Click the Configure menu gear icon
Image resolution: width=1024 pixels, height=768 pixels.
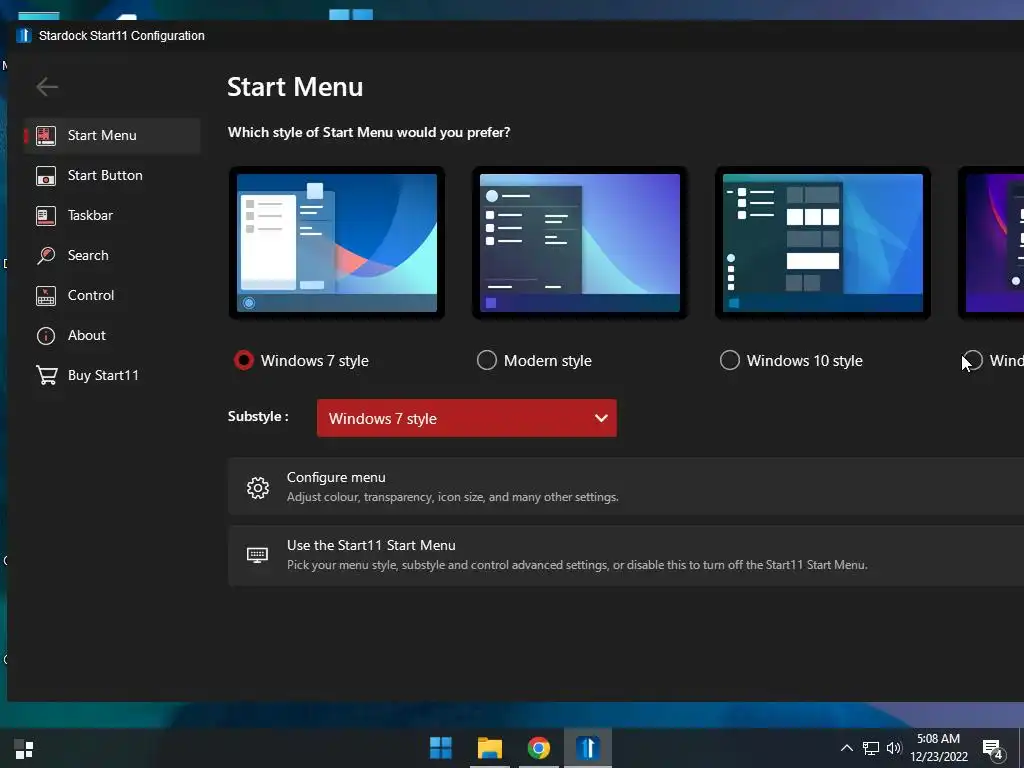click(x=258, y=487)
